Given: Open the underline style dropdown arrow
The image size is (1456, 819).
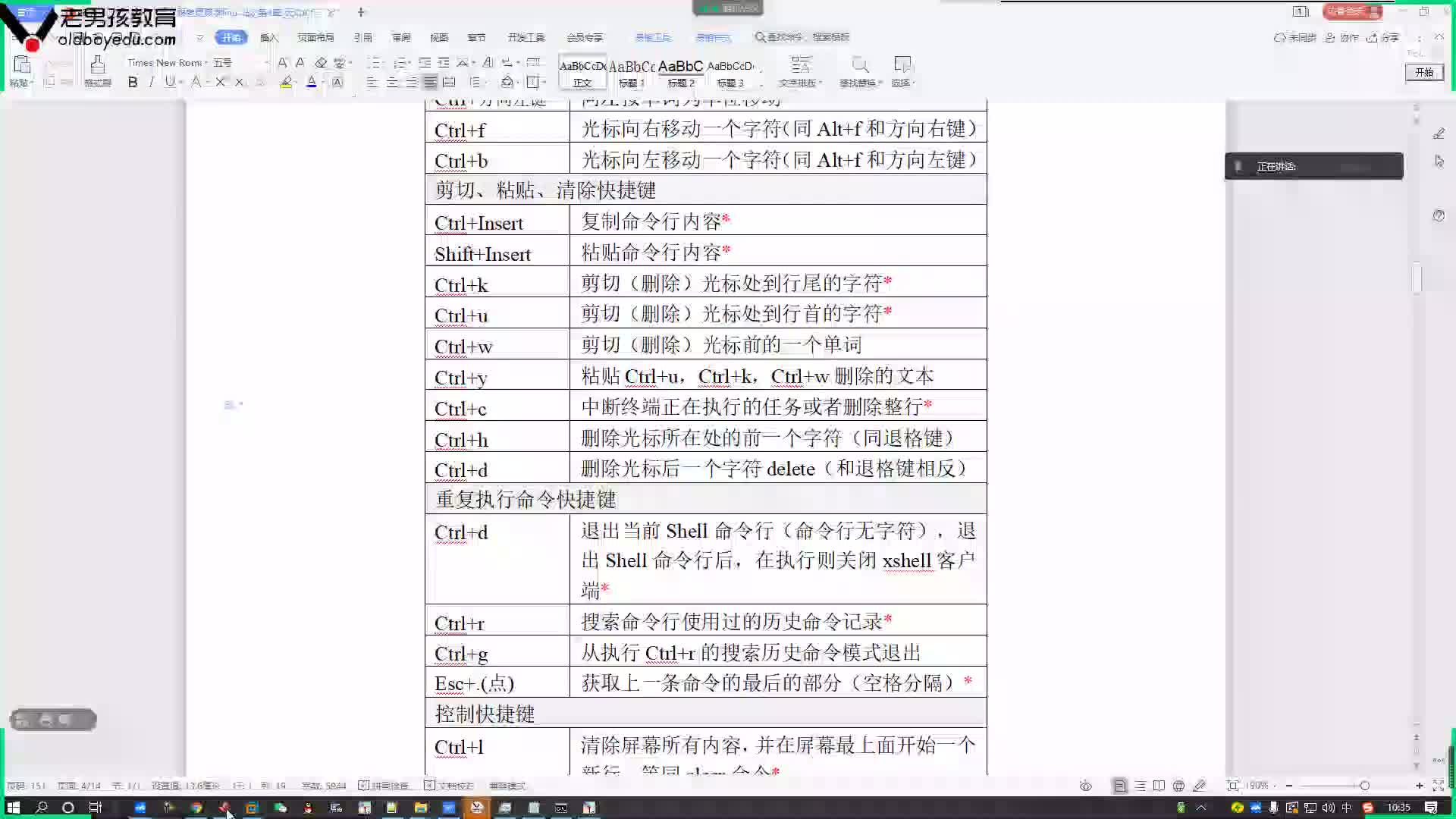Looking at the screenshot, I should click(x=180, y=82).
